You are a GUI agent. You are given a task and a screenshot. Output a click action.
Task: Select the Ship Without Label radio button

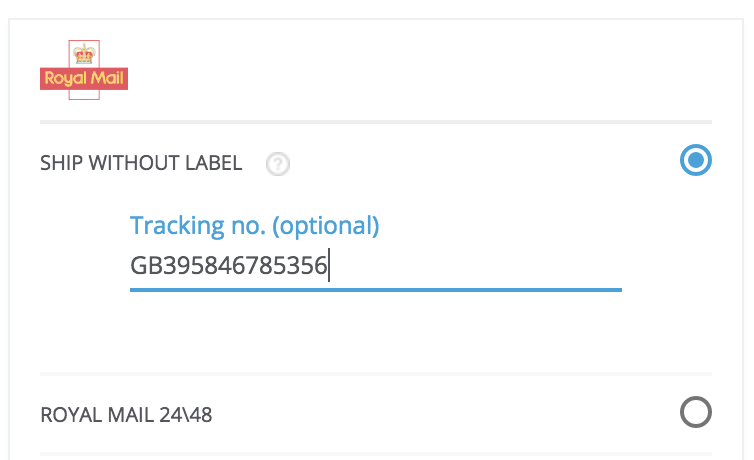click(695, 160)
